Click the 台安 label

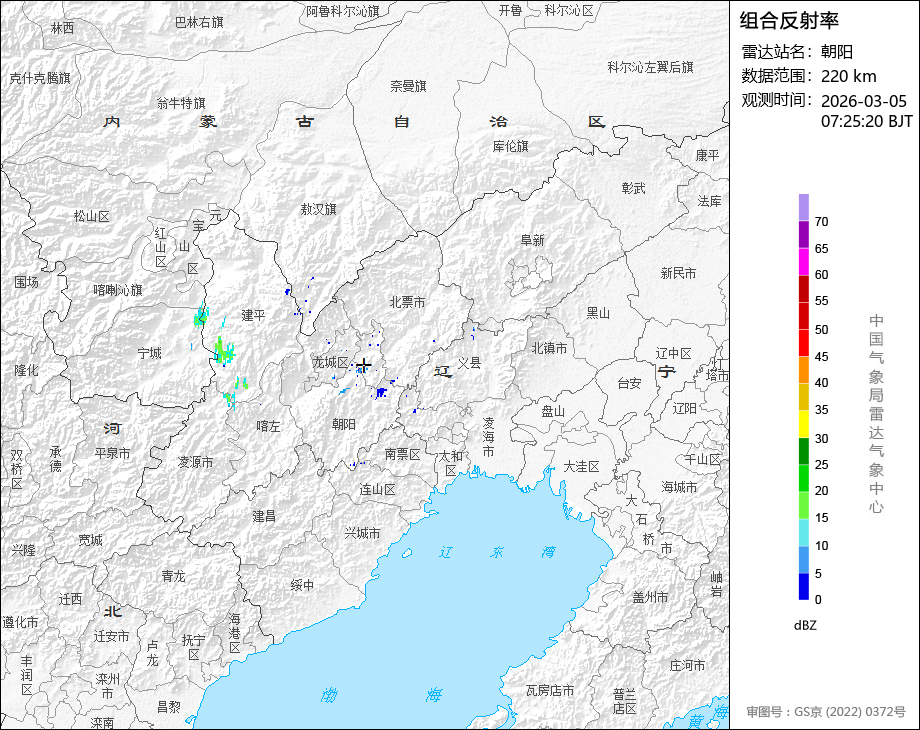point(629,383)
